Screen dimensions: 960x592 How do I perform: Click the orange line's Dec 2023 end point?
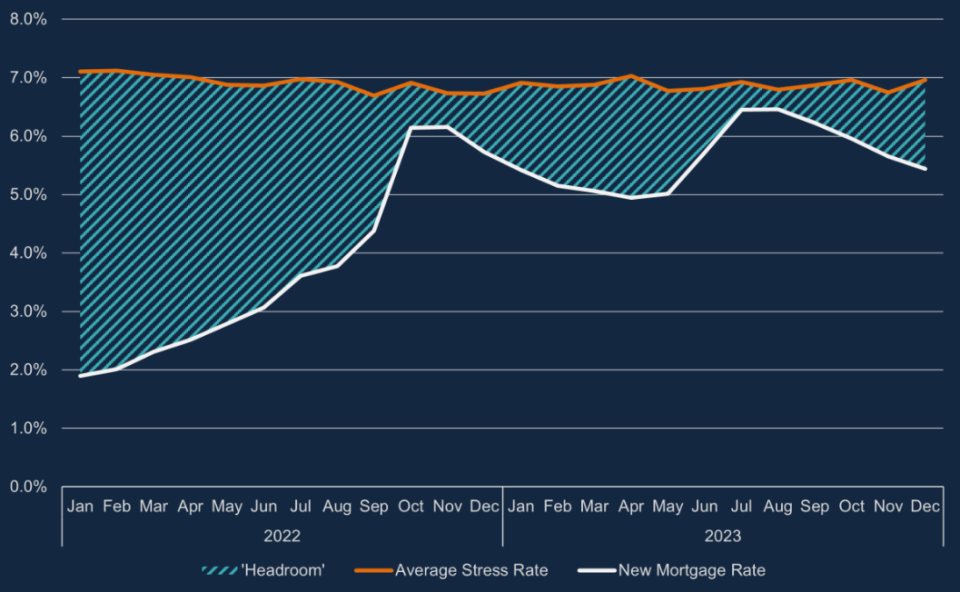[925, 79]
